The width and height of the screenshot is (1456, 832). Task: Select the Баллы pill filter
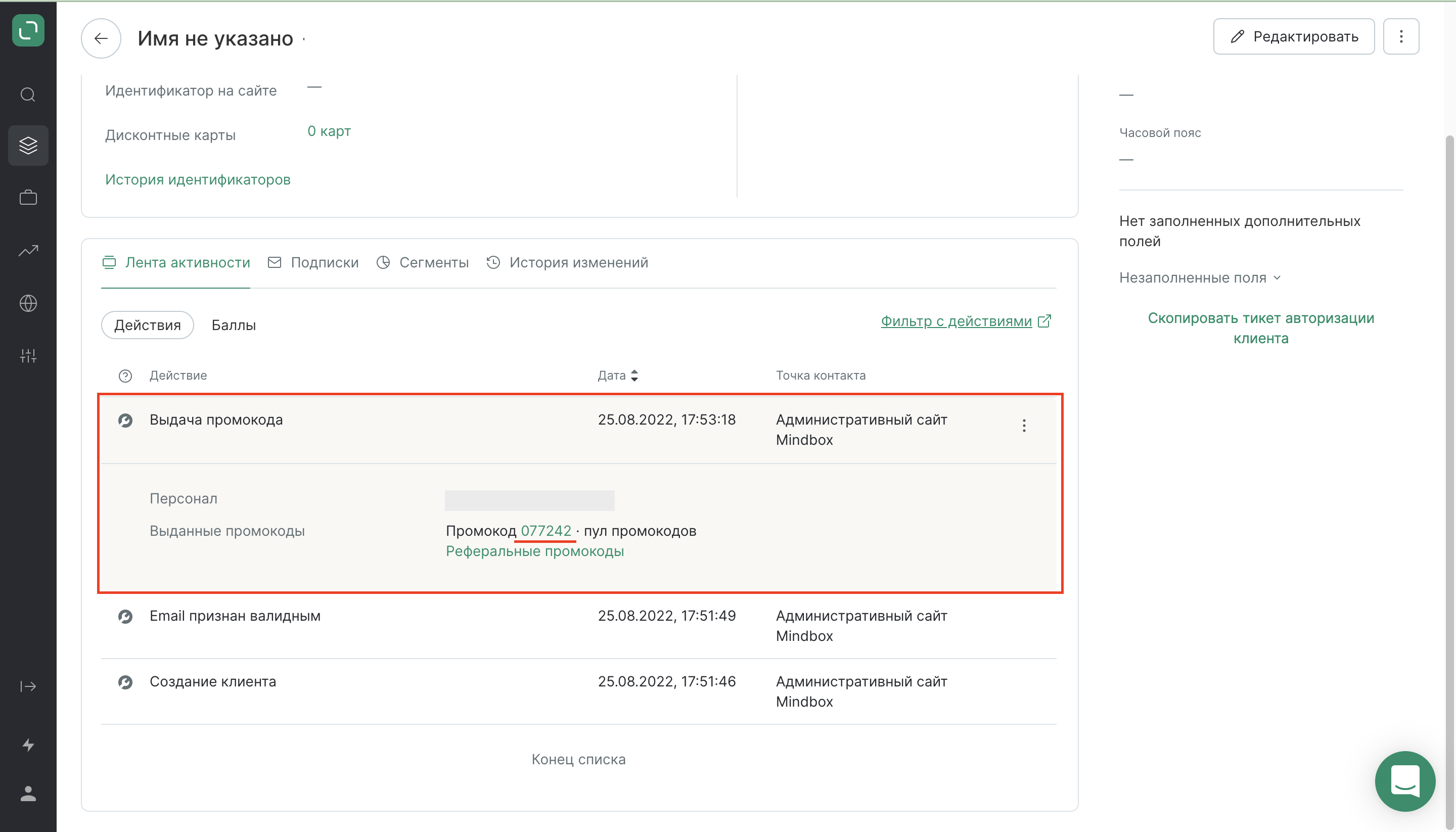(x=234, y=325)
